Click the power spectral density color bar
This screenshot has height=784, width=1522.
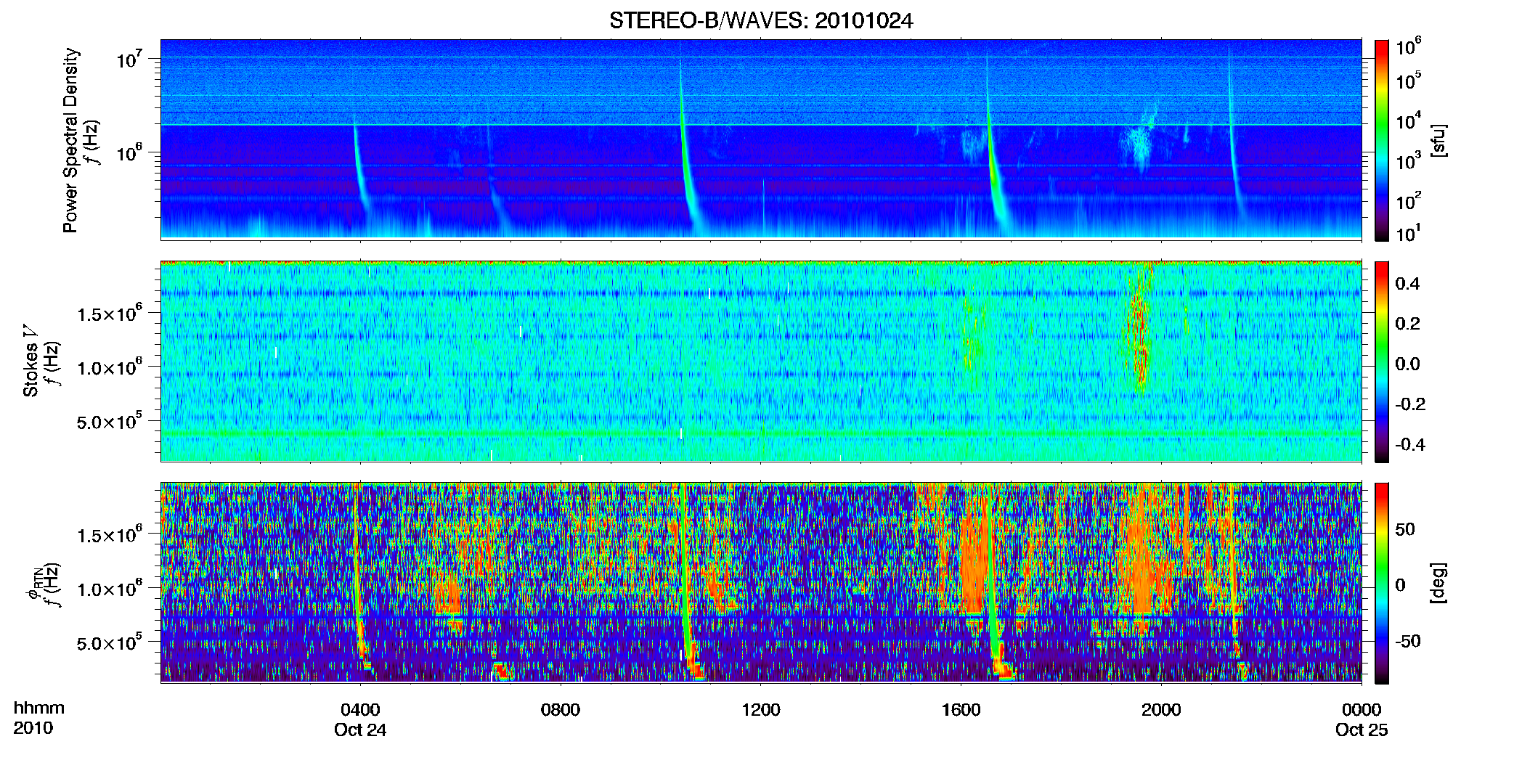tap(1382, 140)
